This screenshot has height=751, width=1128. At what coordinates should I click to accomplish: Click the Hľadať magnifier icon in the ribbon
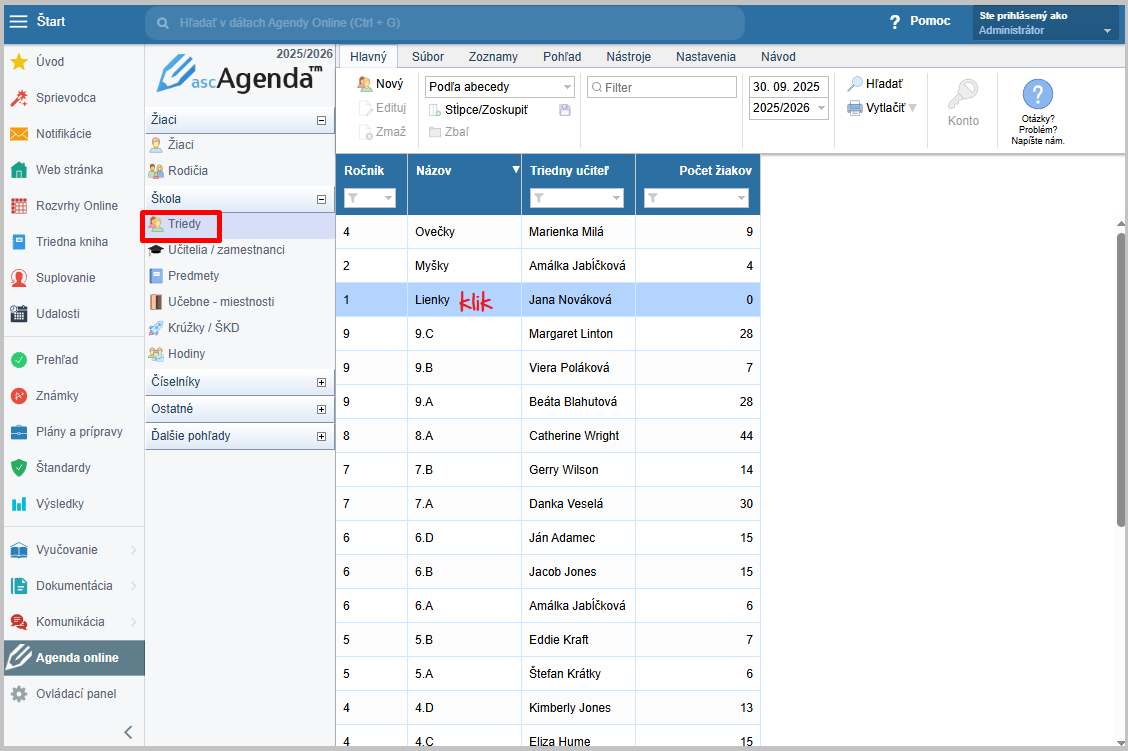click(x=854, y=85)
